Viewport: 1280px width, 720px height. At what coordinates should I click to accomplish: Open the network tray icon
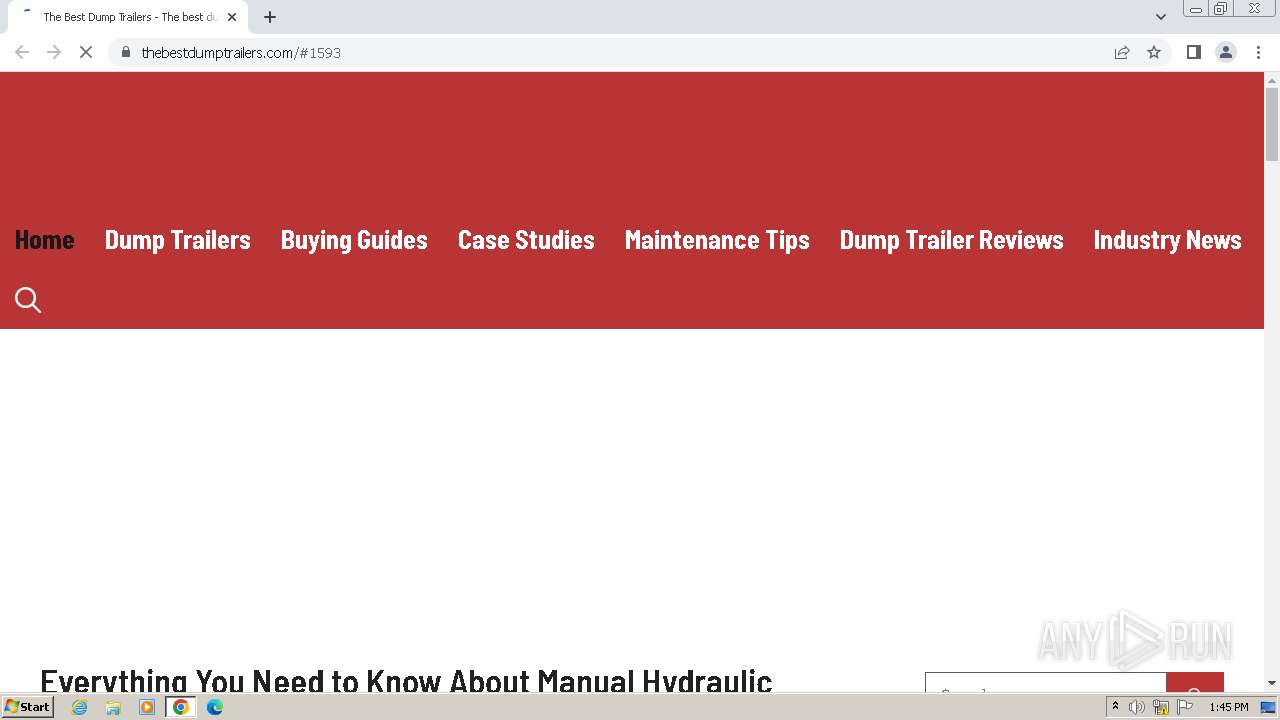click(1161, 707)
